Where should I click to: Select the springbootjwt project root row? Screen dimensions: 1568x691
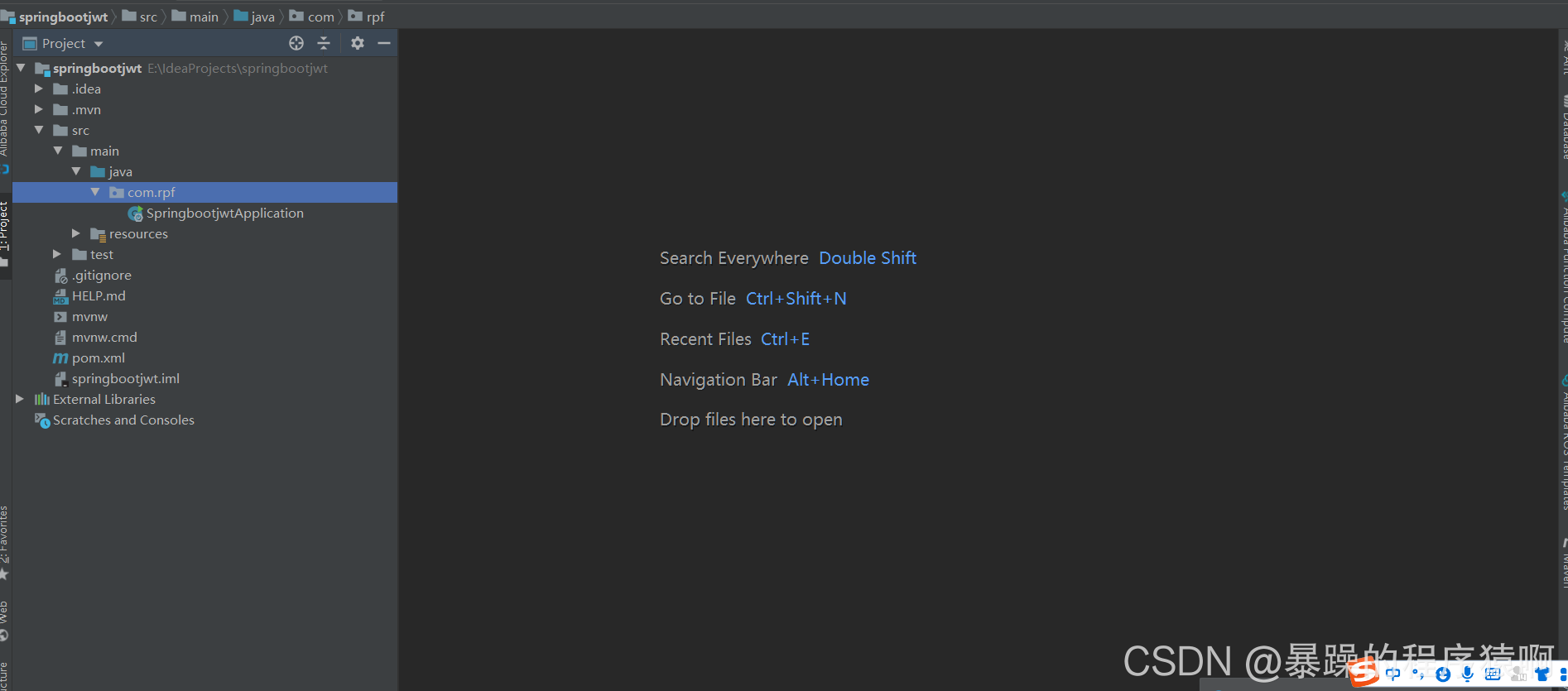pos(205,68)
